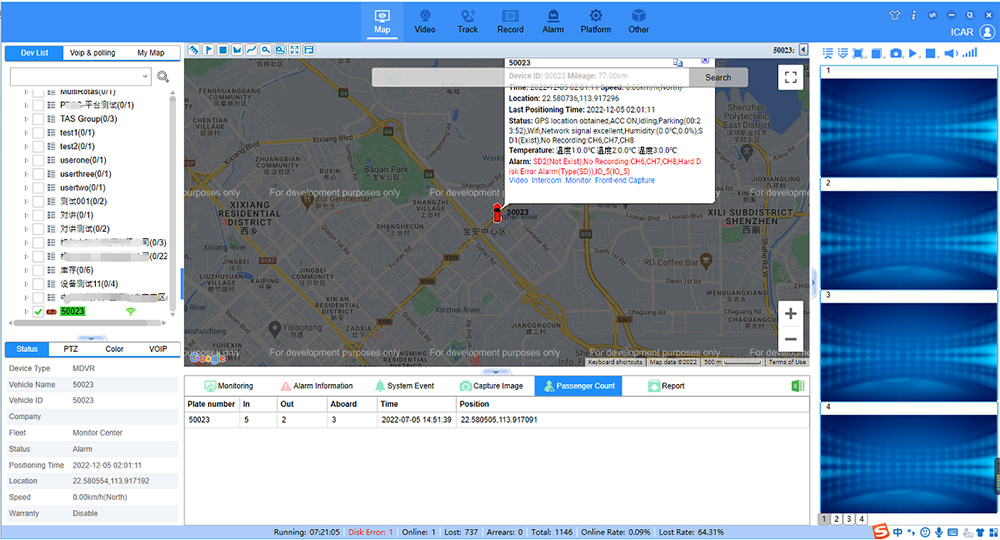This screenshot has height=540, width=1000.
Task: Click the video snapshot camera icon
Action: point(896,53)
